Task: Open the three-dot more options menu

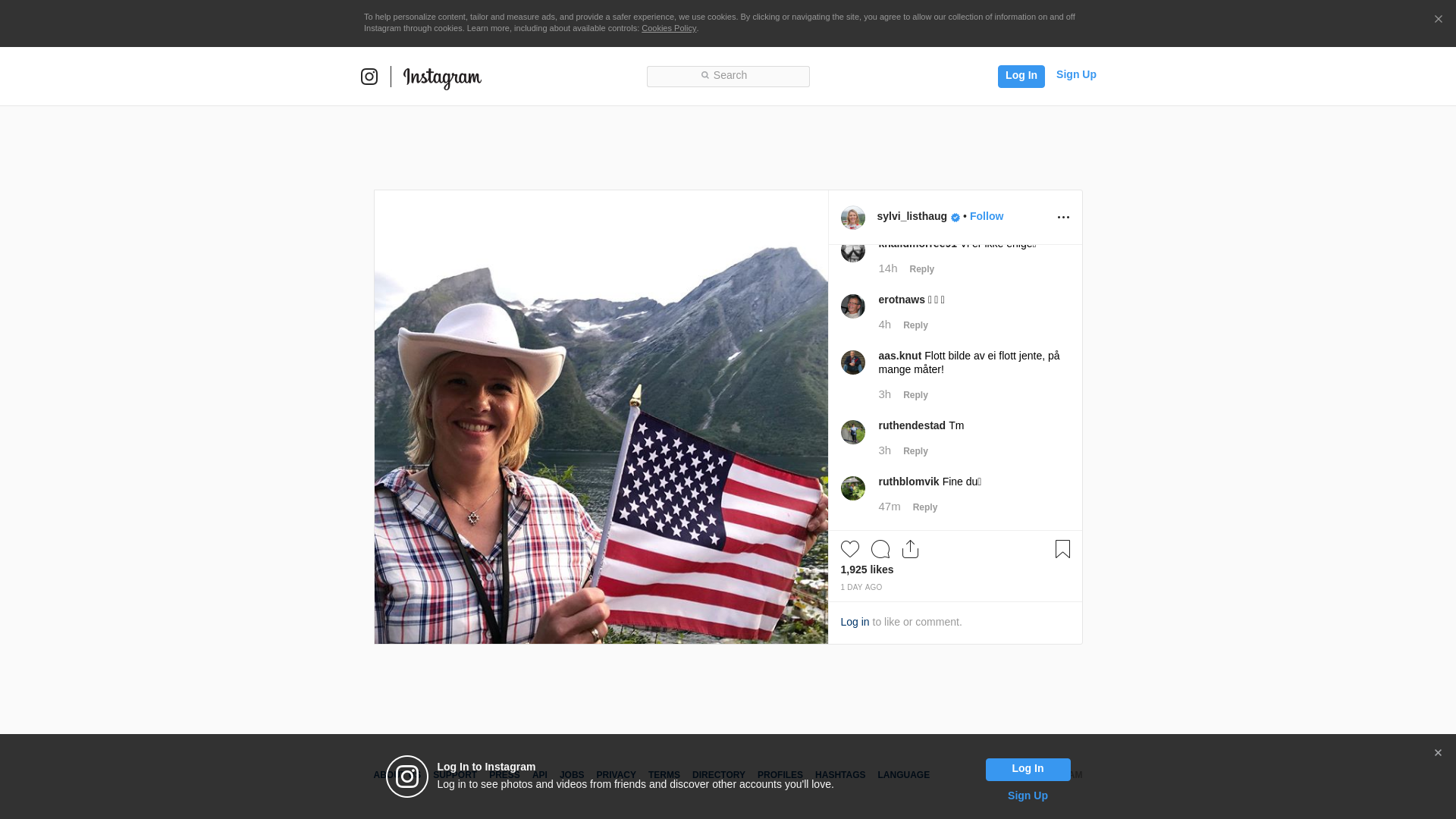Action: (x=1063, y=218)
